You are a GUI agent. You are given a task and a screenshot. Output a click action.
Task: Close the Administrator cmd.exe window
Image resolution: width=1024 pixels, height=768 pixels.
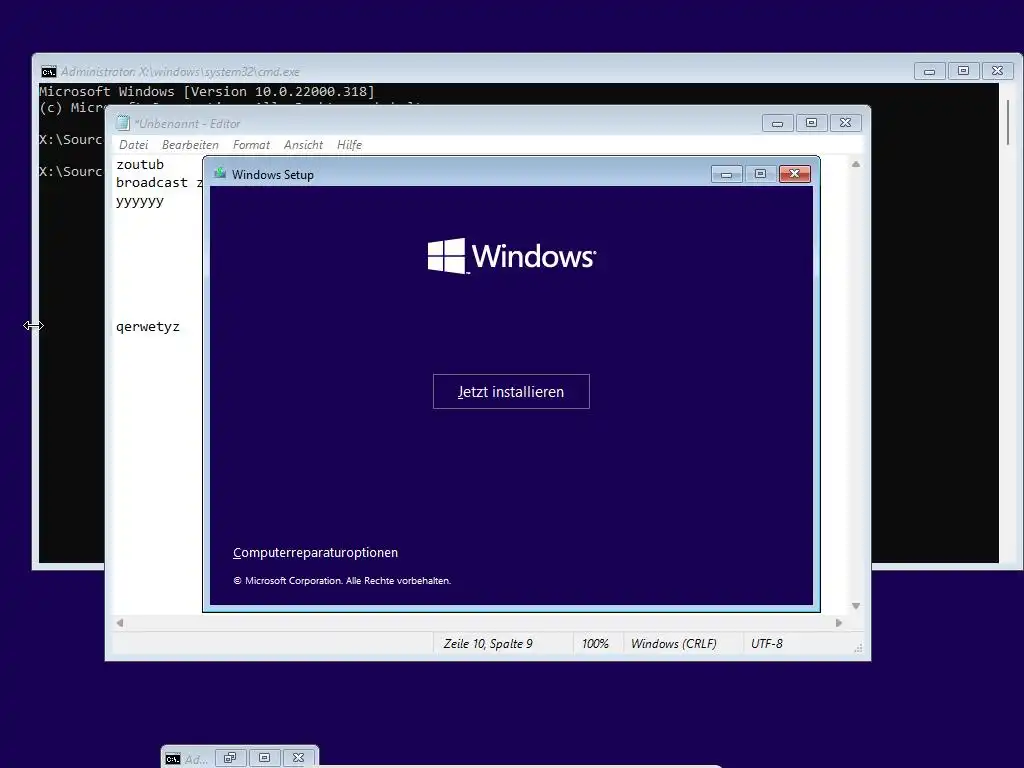click(x=997, y=71)
